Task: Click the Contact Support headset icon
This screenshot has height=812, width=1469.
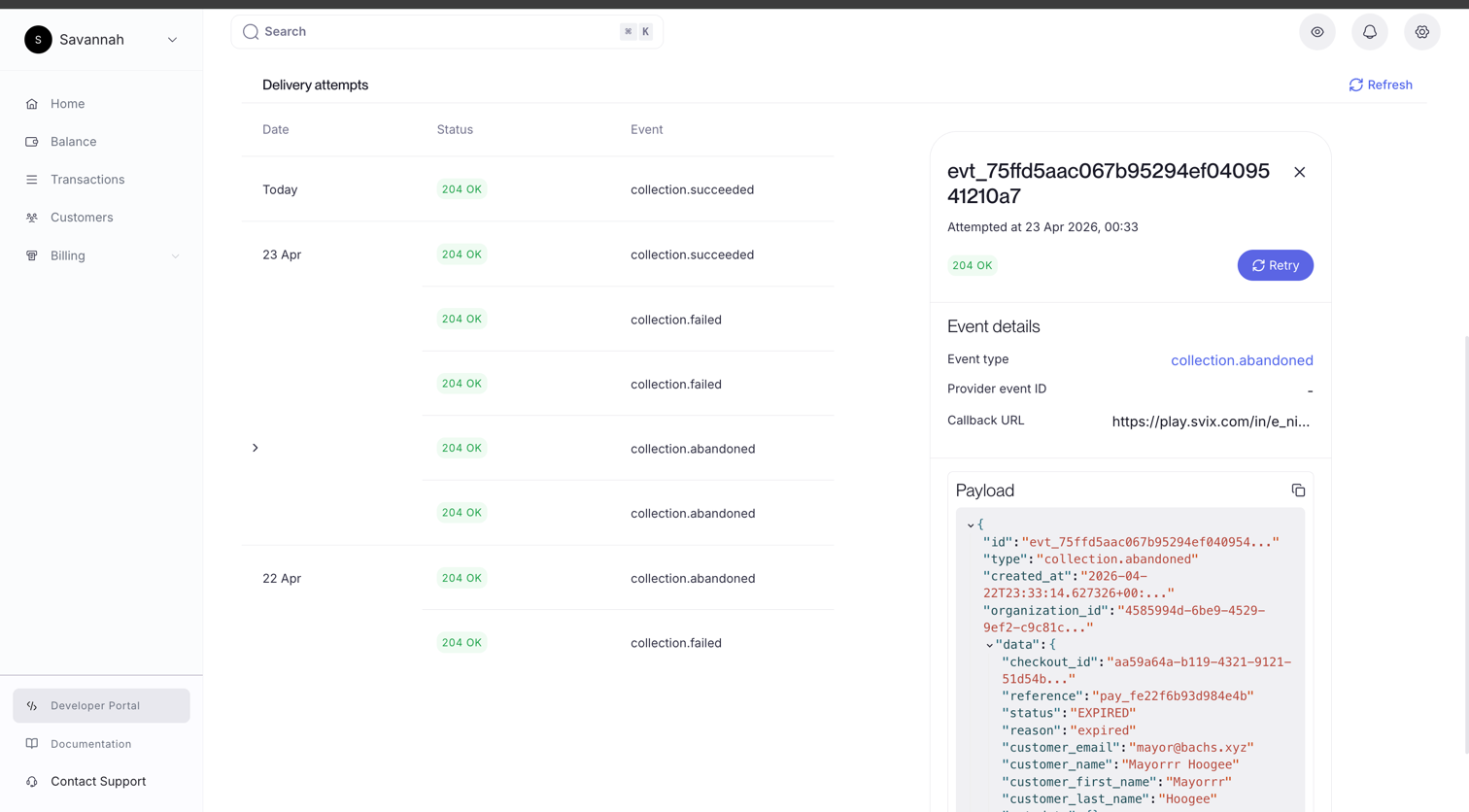Action: point(32,782)
